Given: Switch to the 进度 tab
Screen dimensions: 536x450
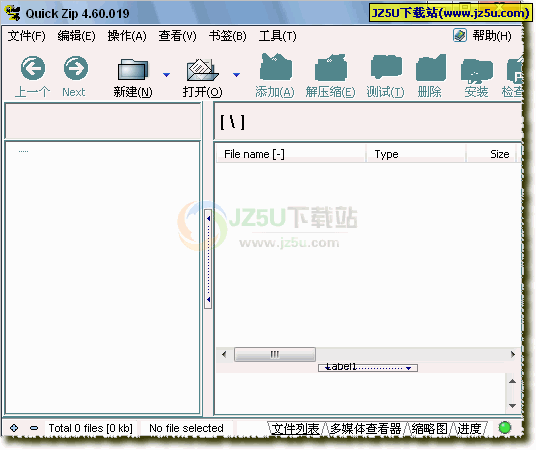Looking at the screenshot, I should pos(469,428).
